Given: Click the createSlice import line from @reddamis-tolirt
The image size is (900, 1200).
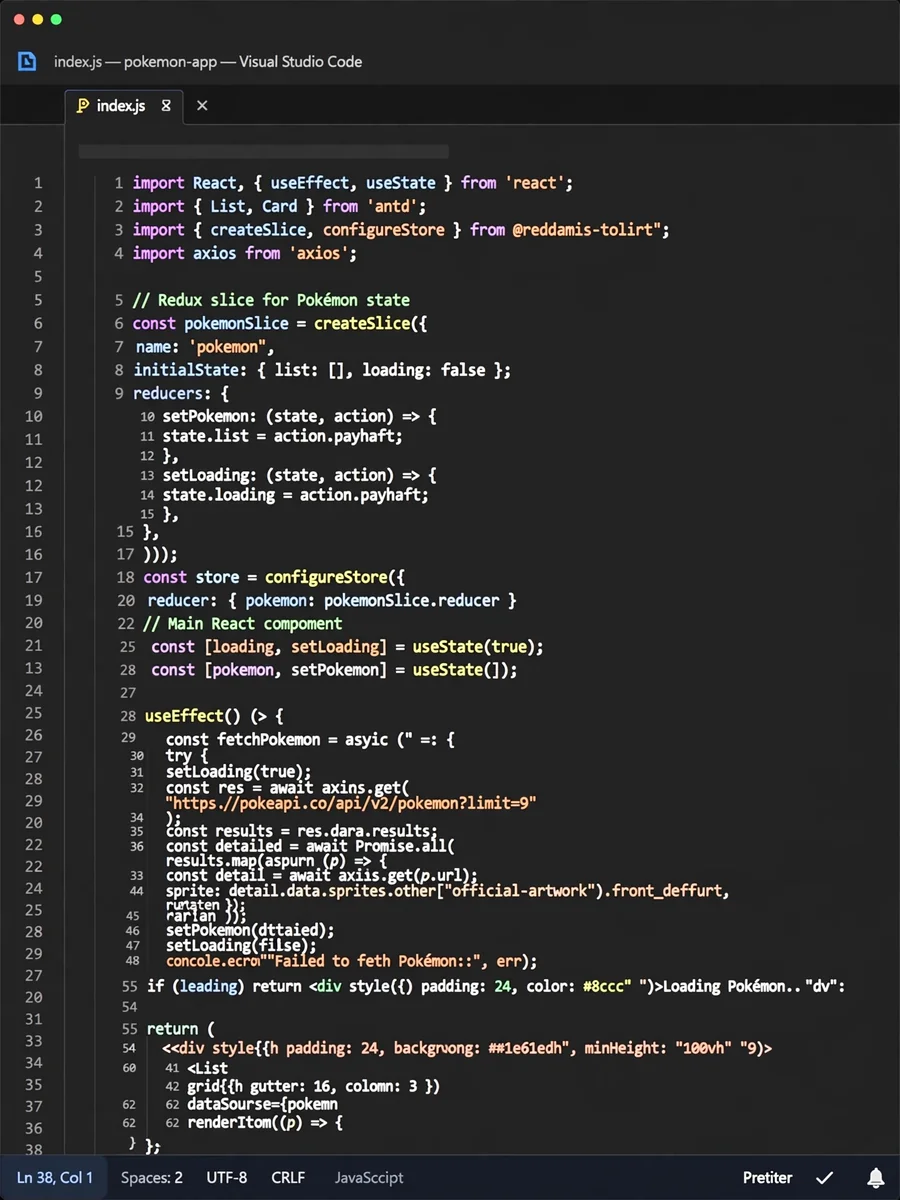Looking at the screenshot, I should tap(401, 230).
